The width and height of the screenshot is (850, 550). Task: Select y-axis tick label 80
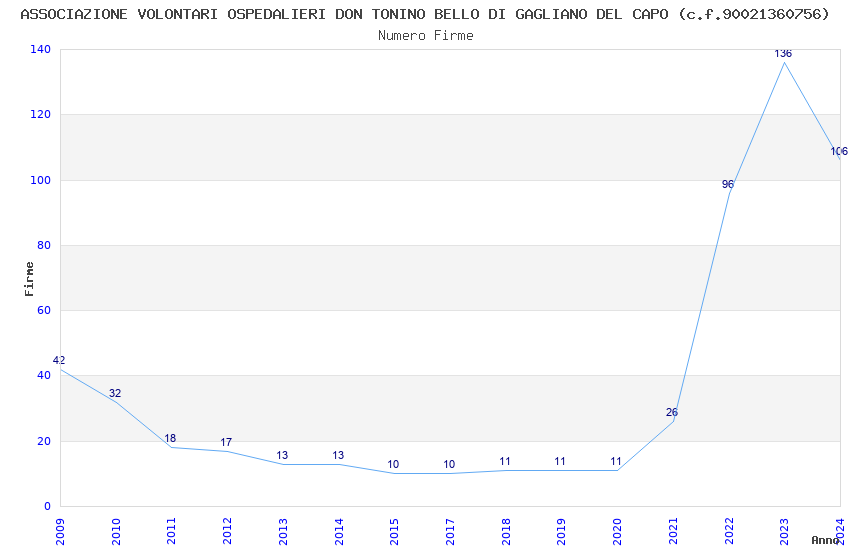coord(43,245)
